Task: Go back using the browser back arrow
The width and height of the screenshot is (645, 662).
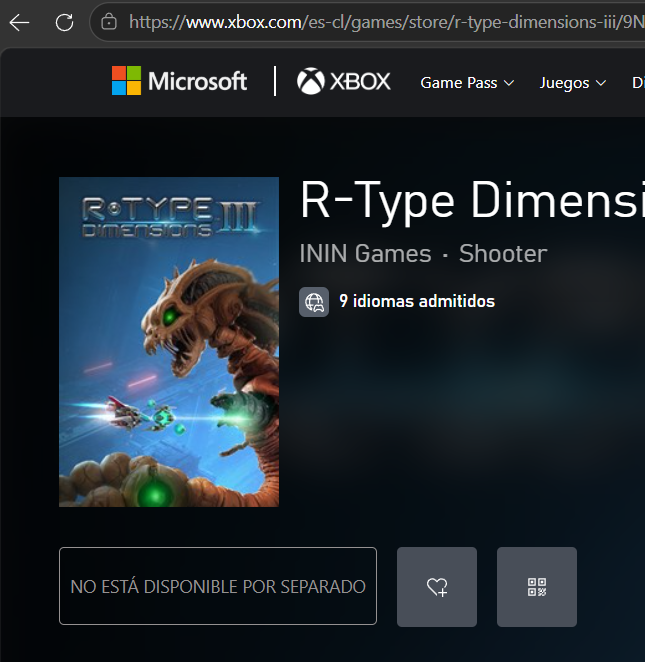Action: (x=19, y=22)
